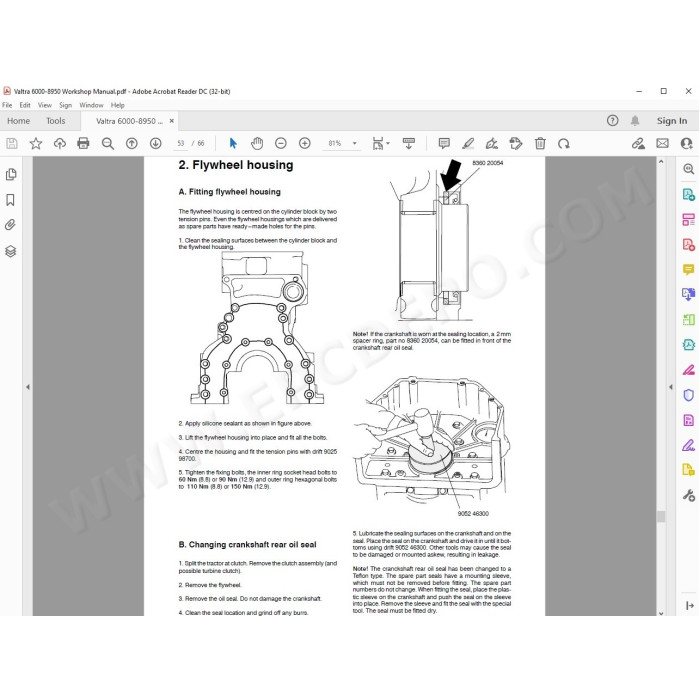This screenshot has width=700, height=700.
Task: Add the document to starred bookmarks
Action: (36, 143)
